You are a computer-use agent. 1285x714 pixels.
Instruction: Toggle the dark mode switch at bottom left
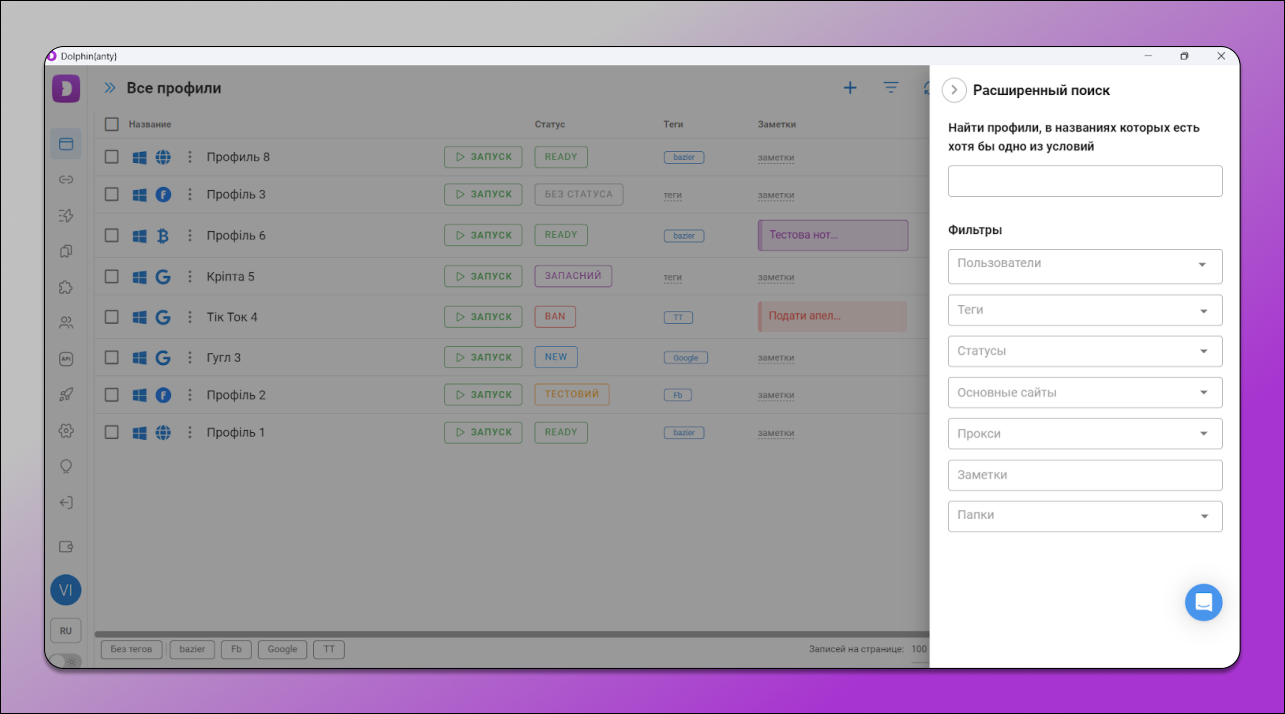[65, 660]
